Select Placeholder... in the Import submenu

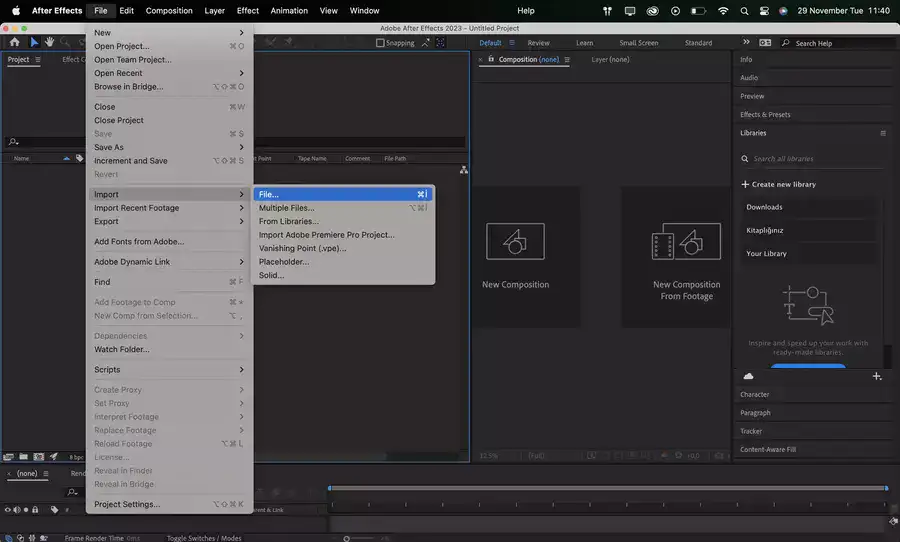pyautogui.click(x=343, y=262)
